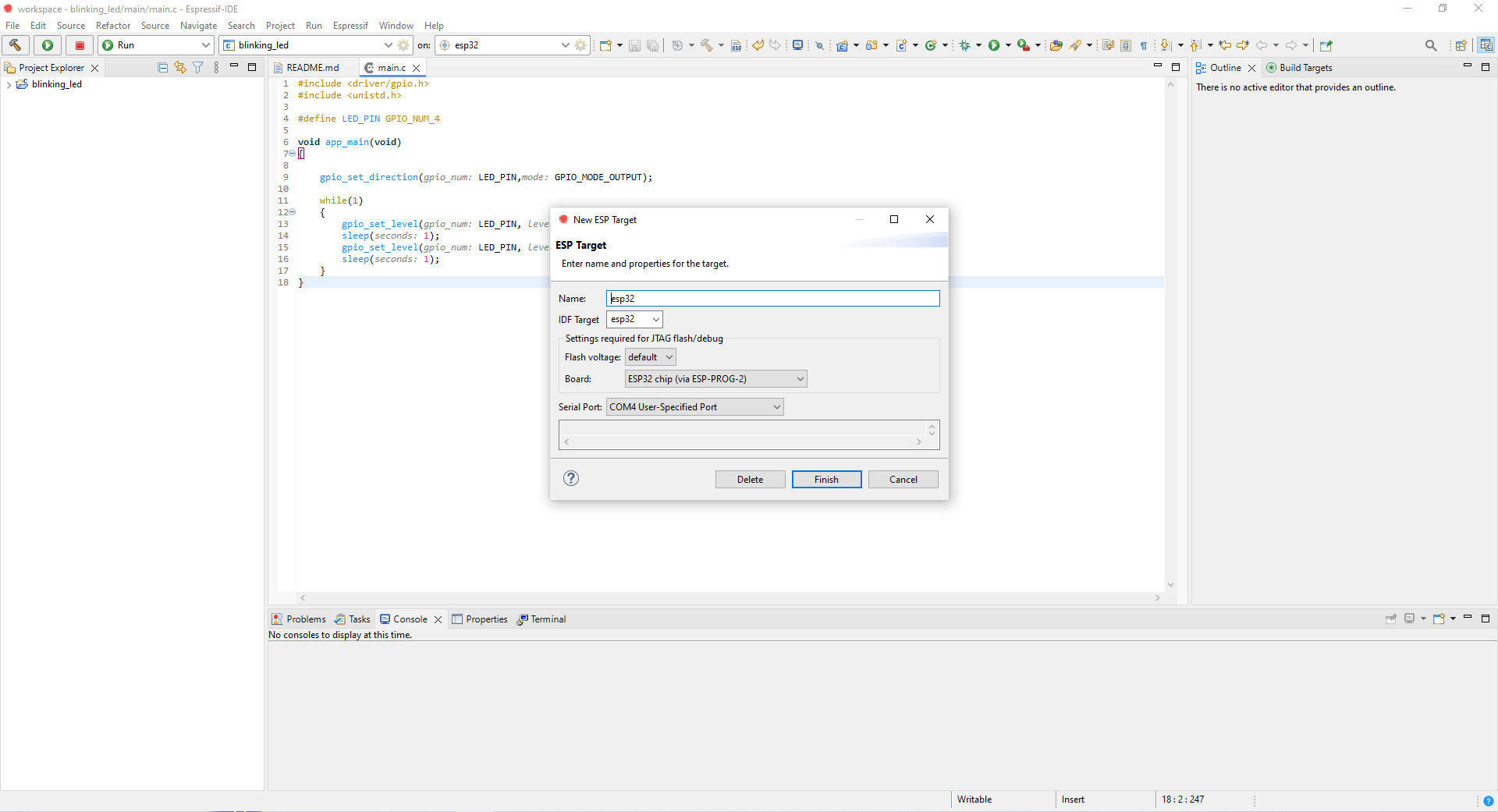Switch to the README.md editor tab
The width and height of the screenshot is (1498, 812).
coord(312,68)
